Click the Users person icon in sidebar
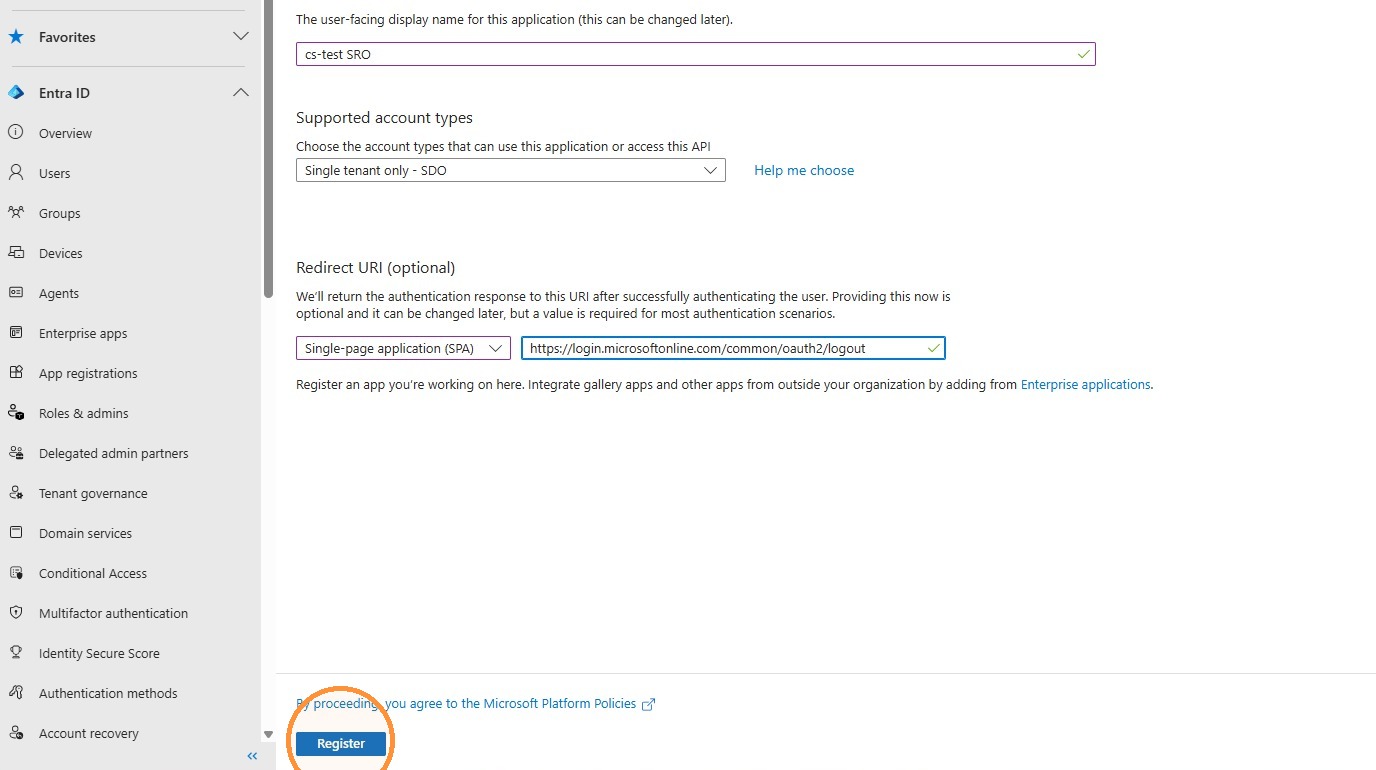This screenshot has height=770, width=1376. (16, 173)
